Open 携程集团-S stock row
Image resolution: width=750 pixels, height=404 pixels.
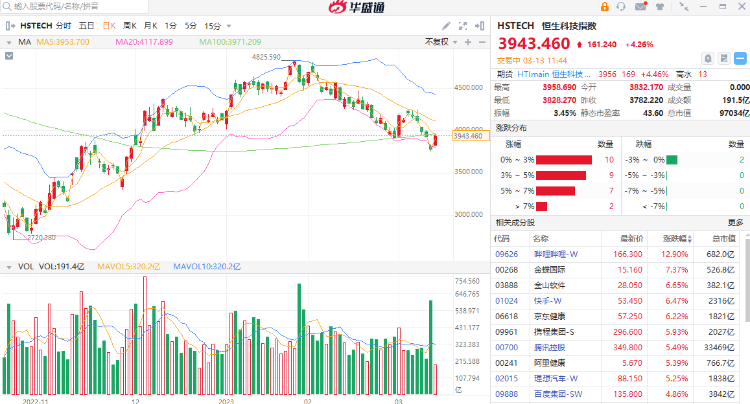pos(616,332)
